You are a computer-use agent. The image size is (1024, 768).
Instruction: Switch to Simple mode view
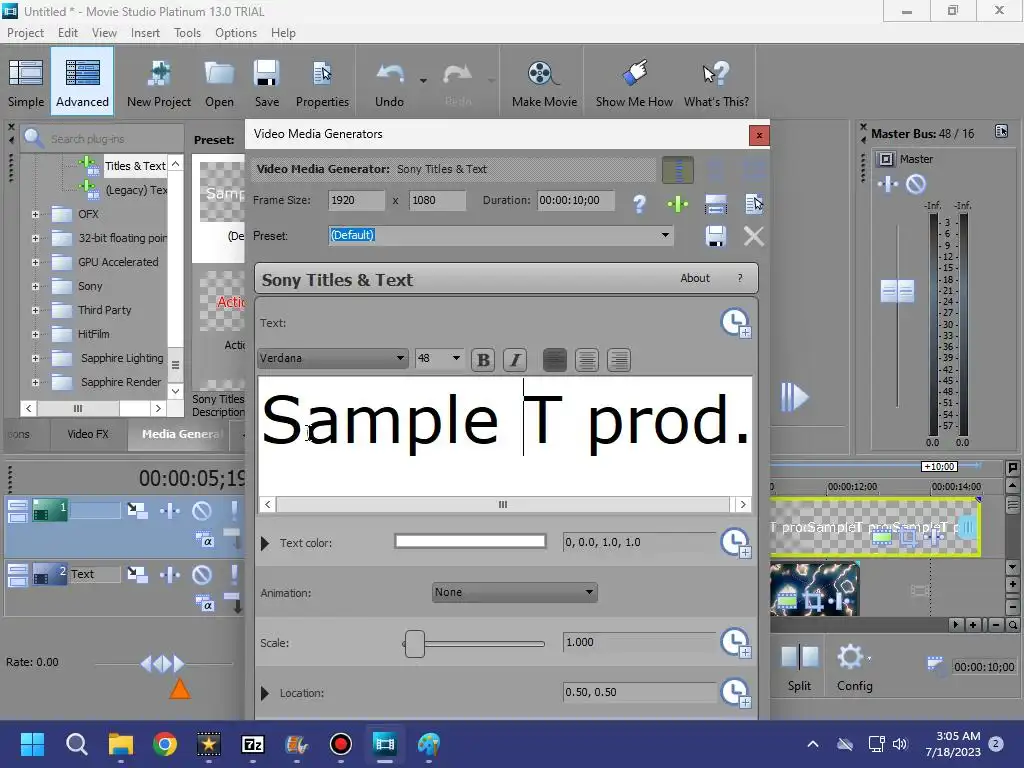(x=26, y=82)
